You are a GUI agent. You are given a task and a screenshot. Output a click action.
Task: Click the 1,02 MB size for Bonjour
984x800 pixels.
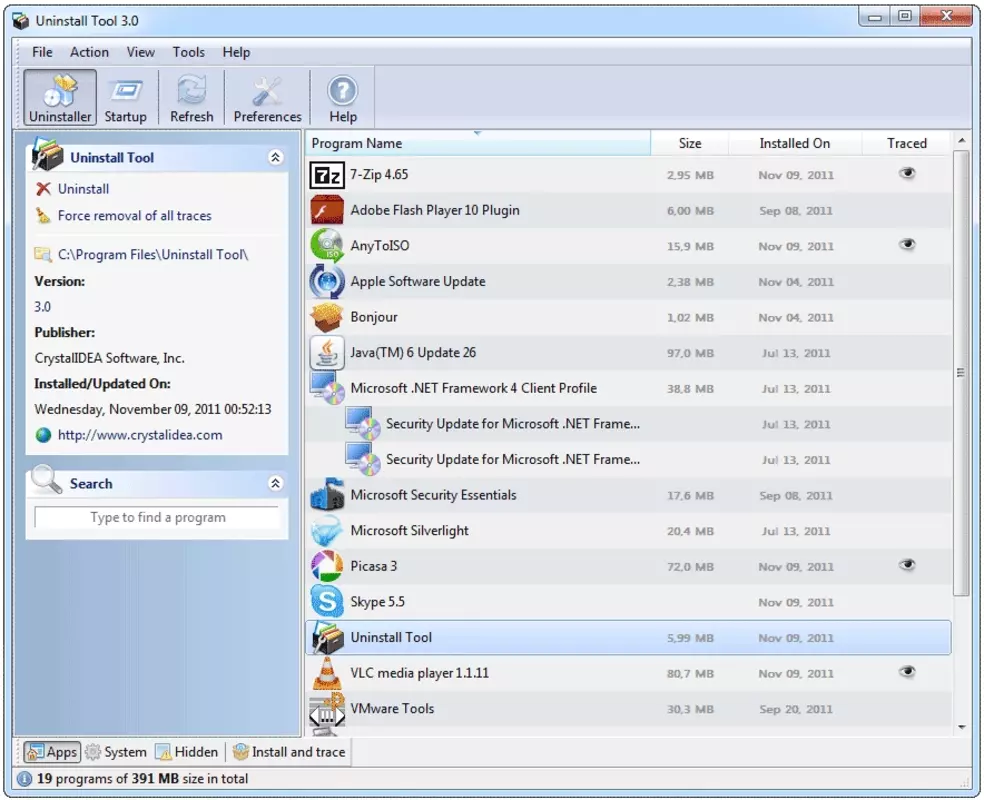pos(690,317)
